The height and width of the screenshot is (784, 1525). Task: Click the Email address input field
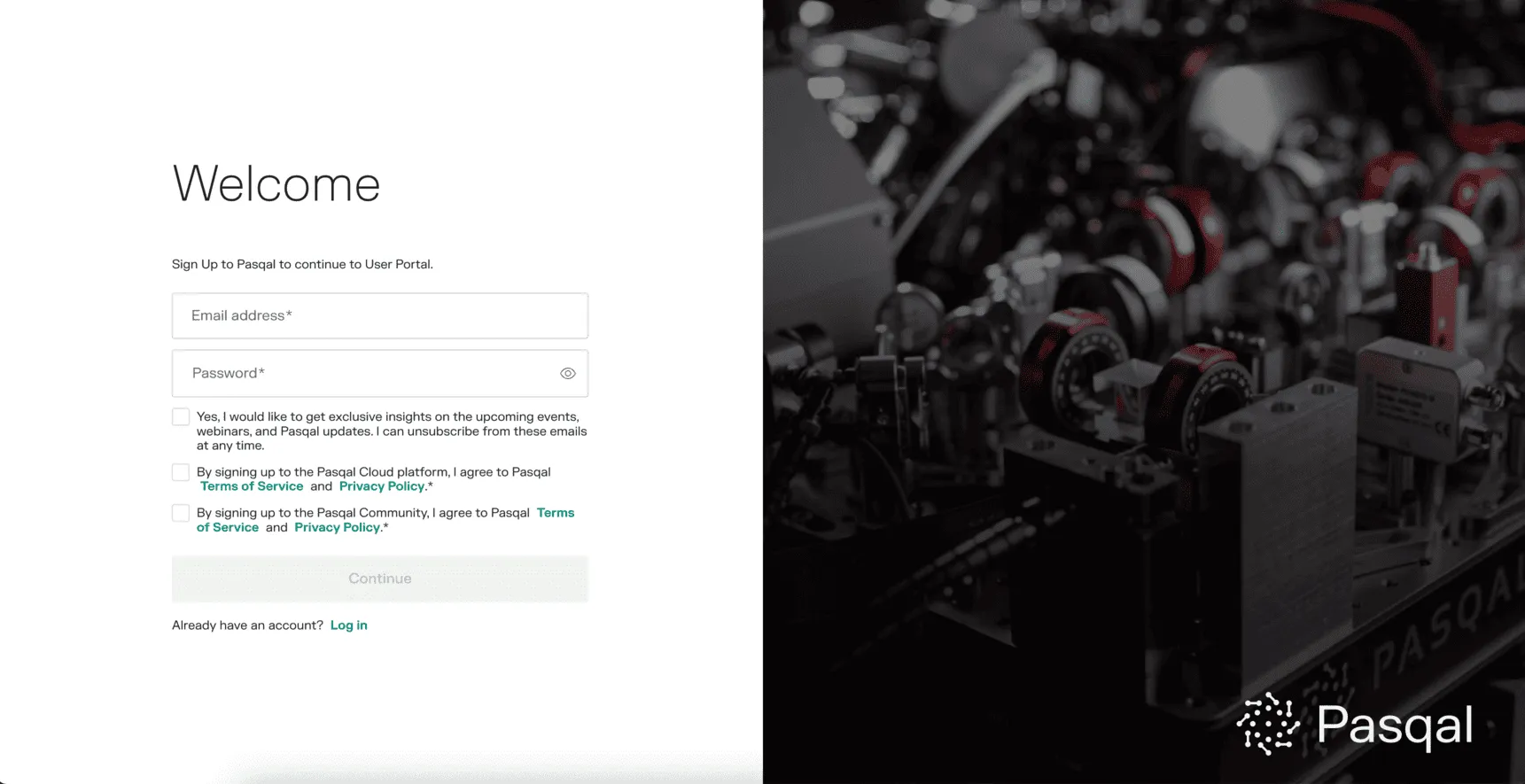380,315
